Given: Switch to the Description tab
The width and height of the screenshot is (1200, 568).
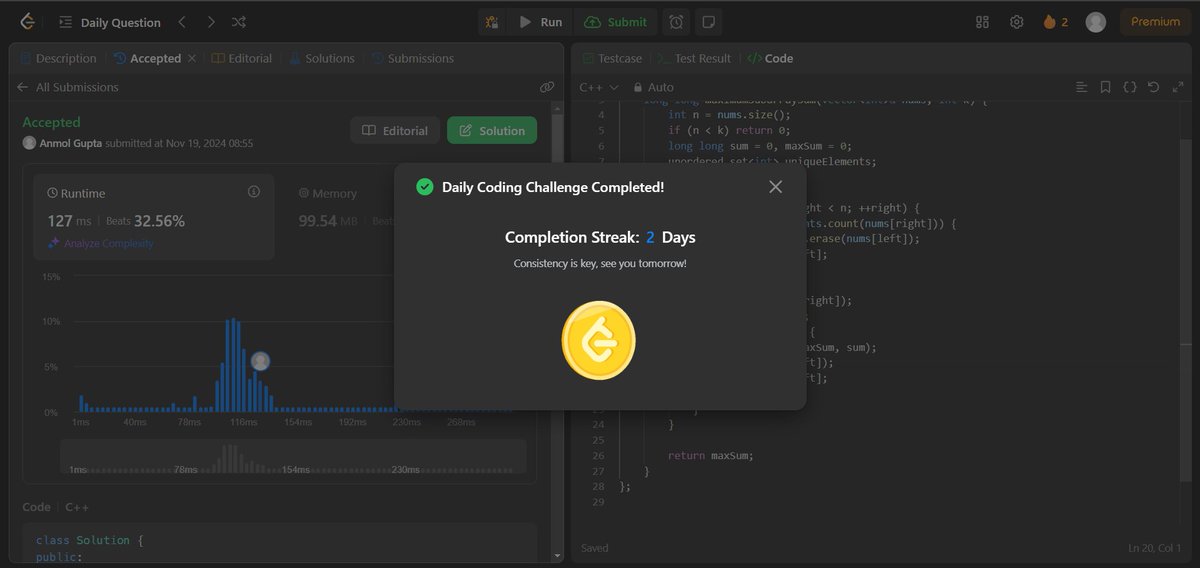Looking at the screenshot, I should [x=58, y=58].
